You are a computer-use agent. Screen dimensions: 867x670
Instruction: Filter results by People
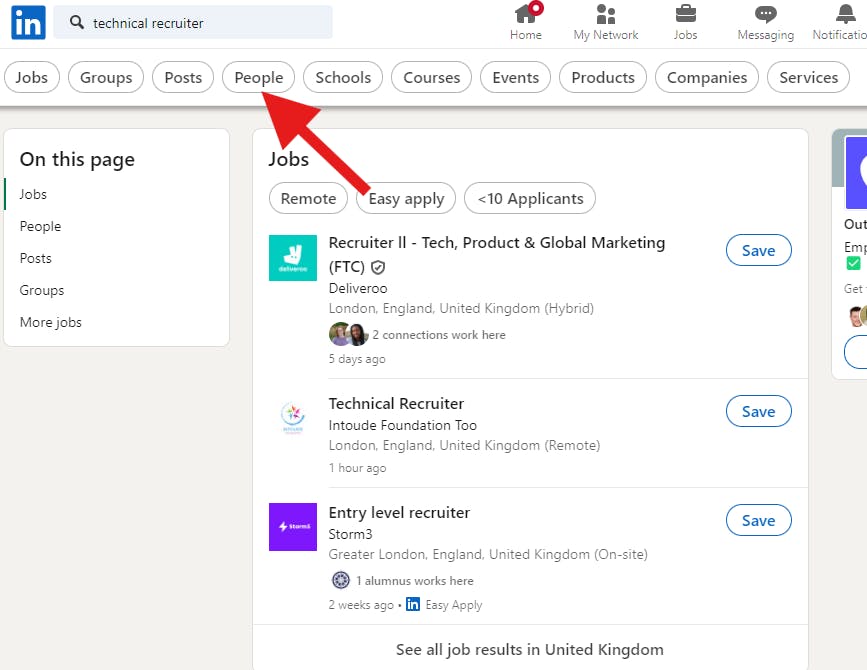tap(259, 77)
